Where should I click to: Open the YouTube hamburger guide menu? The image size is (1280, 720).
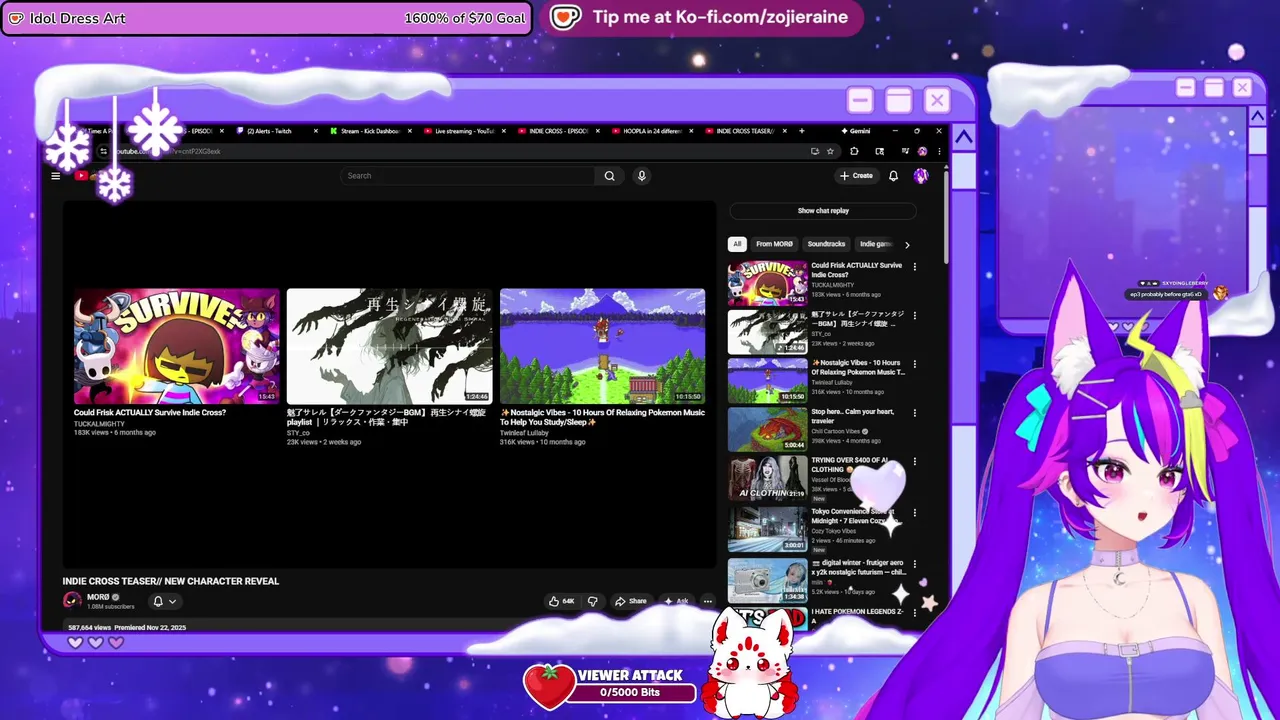[x=56, y=176]
